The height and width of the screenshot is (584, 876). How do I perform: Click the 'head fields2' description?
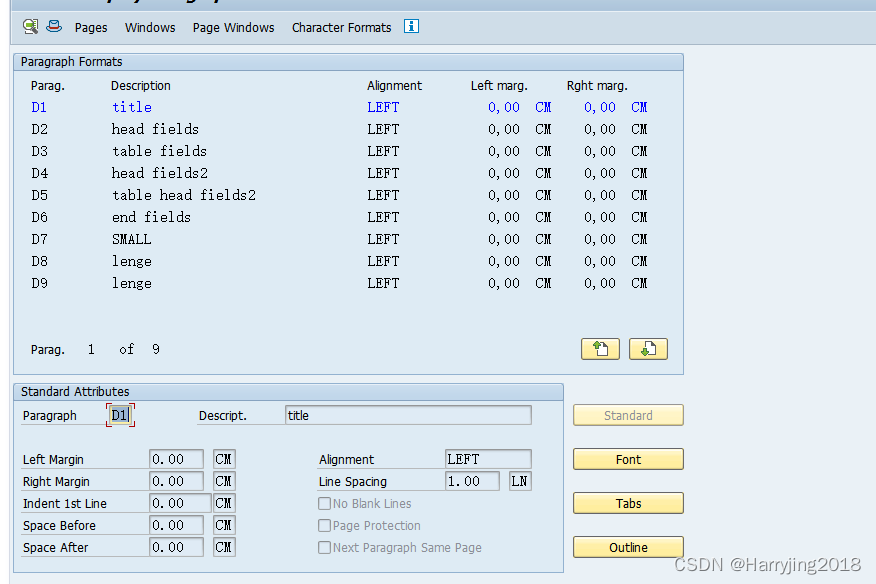159,173
